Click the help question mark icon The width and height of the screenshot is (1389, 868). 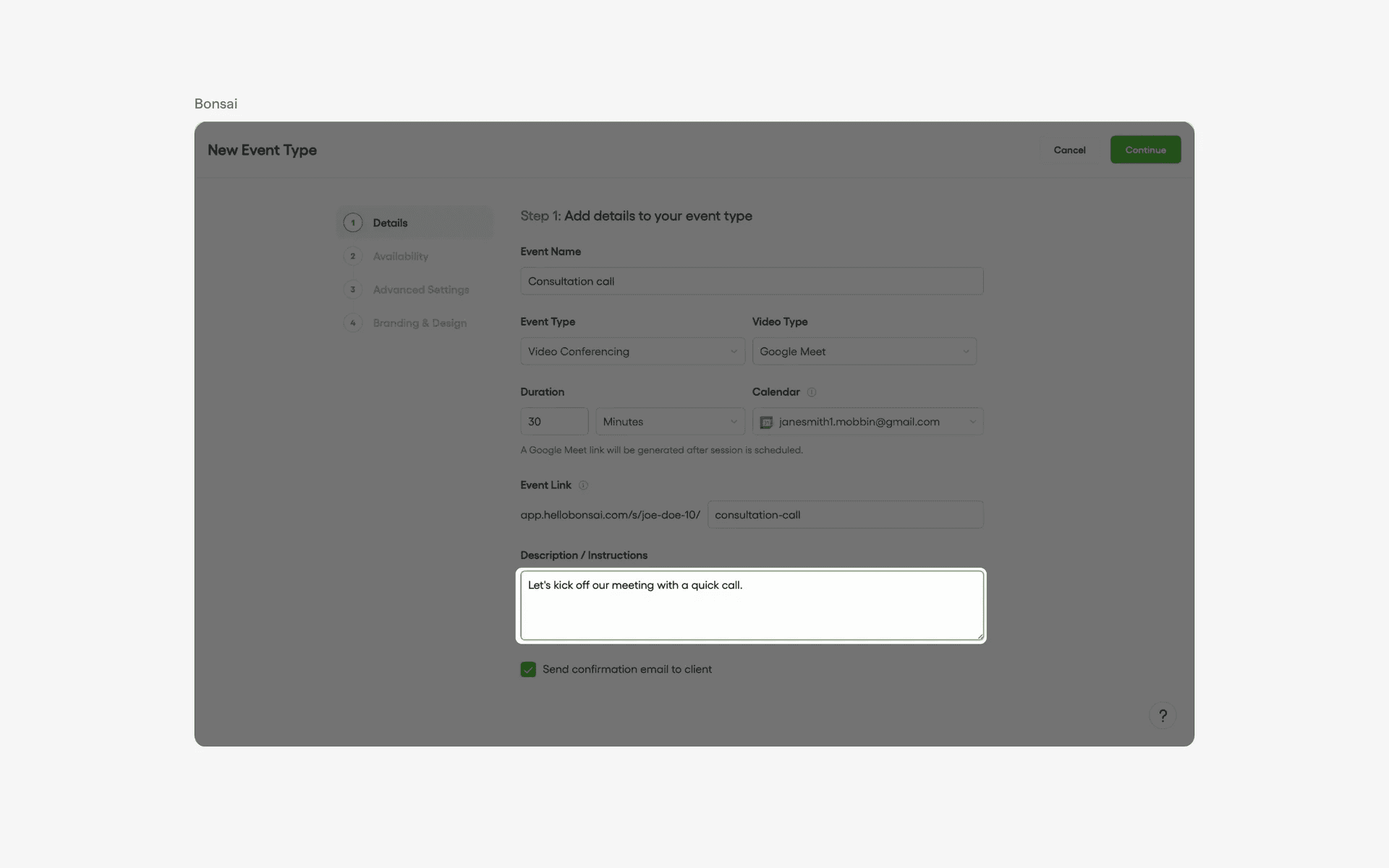pyautogui.click(x=1163, y=715)
